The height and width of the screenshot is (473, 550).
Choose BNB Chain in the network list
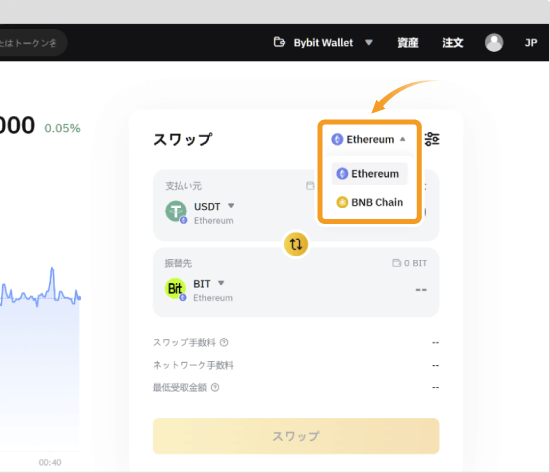(369, 202)
